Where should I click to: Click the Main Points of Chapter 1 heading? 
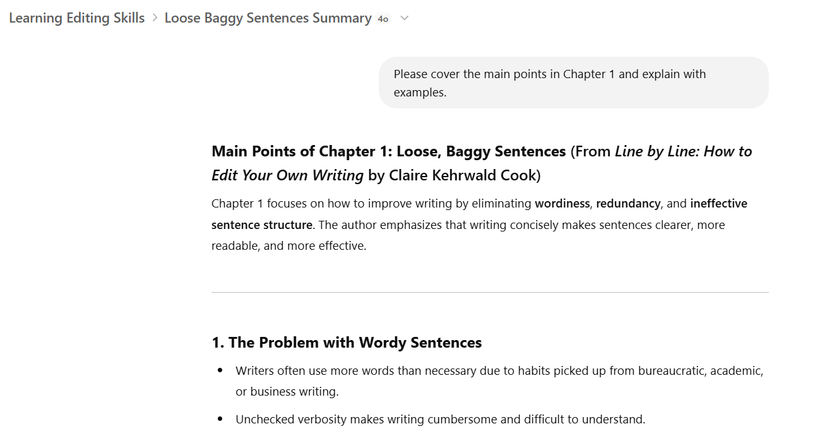point(388,152)
